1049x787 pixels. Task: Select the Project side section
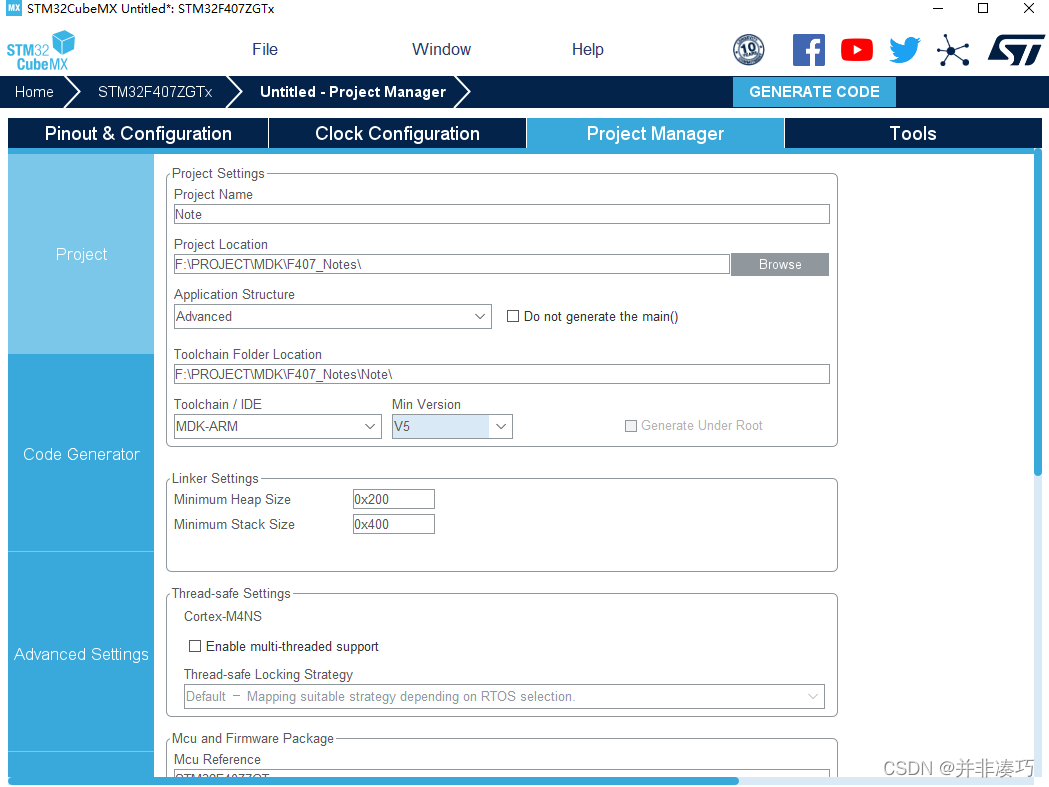coord(81,254)
